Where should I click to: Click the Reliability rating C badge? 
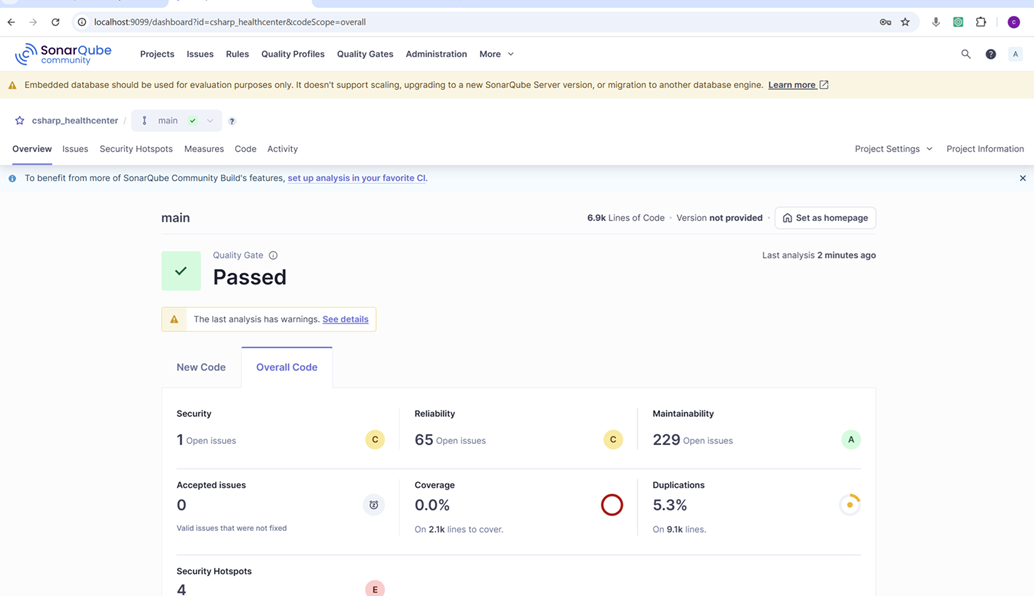[x=613, y=440]
